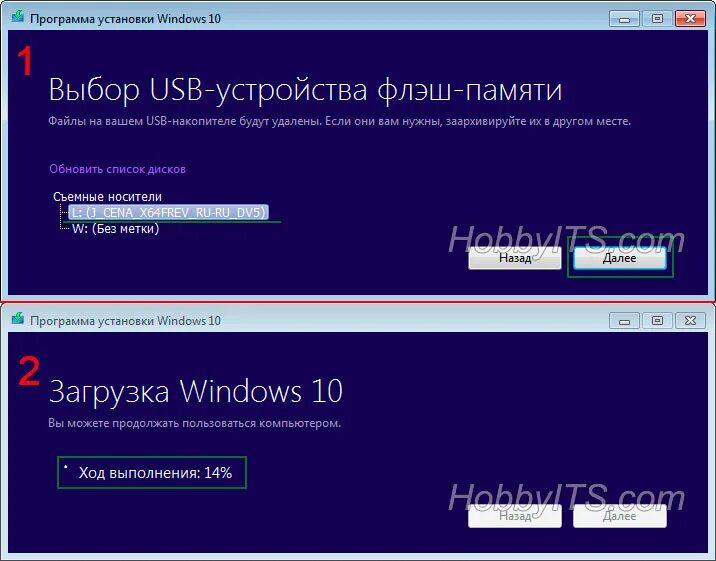Click heading 'Выбор USB-устройства флэш-памяти'
This screenshot has width=716, height=561.
305,89
